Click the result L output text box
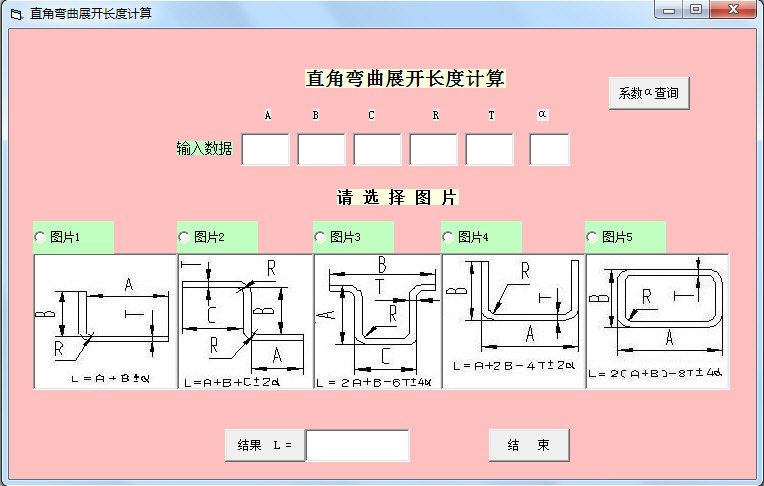The height and width of the screenshot is (486, 764). pos(358,445)
